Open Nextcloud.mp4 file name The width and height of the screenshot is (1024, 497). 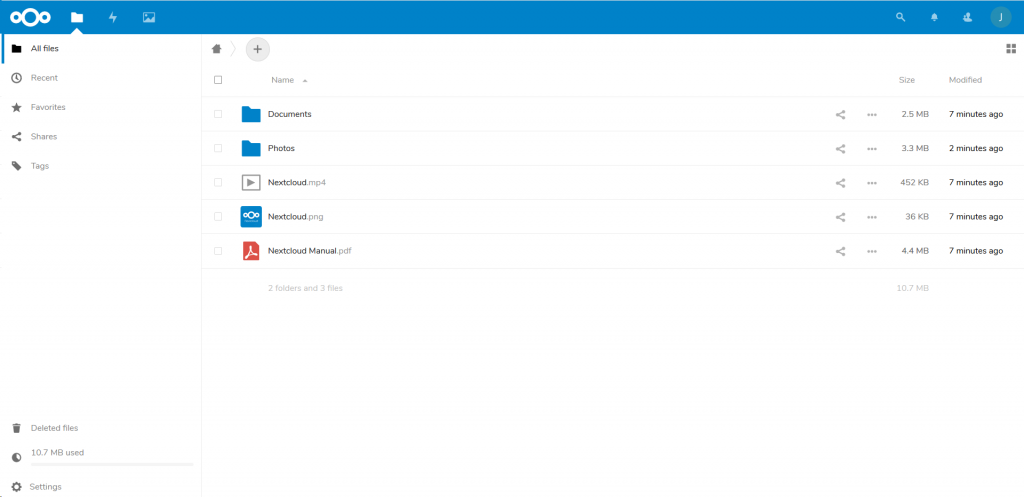296,182
